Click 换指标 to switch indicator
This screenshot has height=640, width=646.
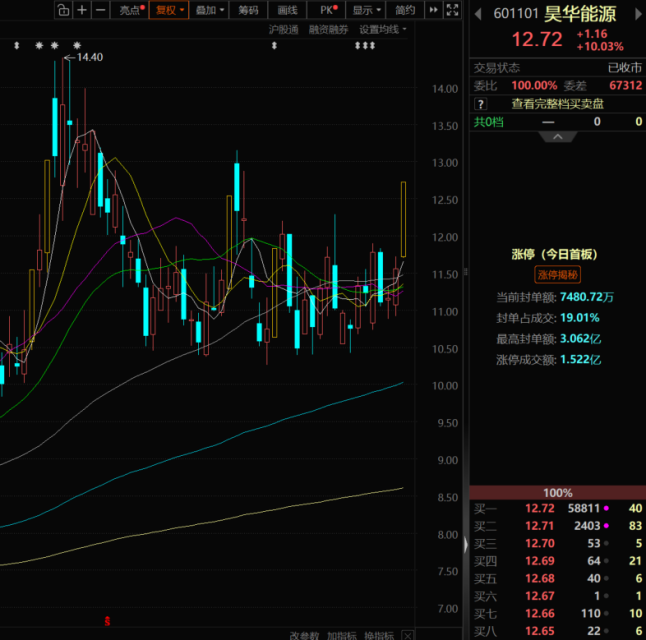379,635
